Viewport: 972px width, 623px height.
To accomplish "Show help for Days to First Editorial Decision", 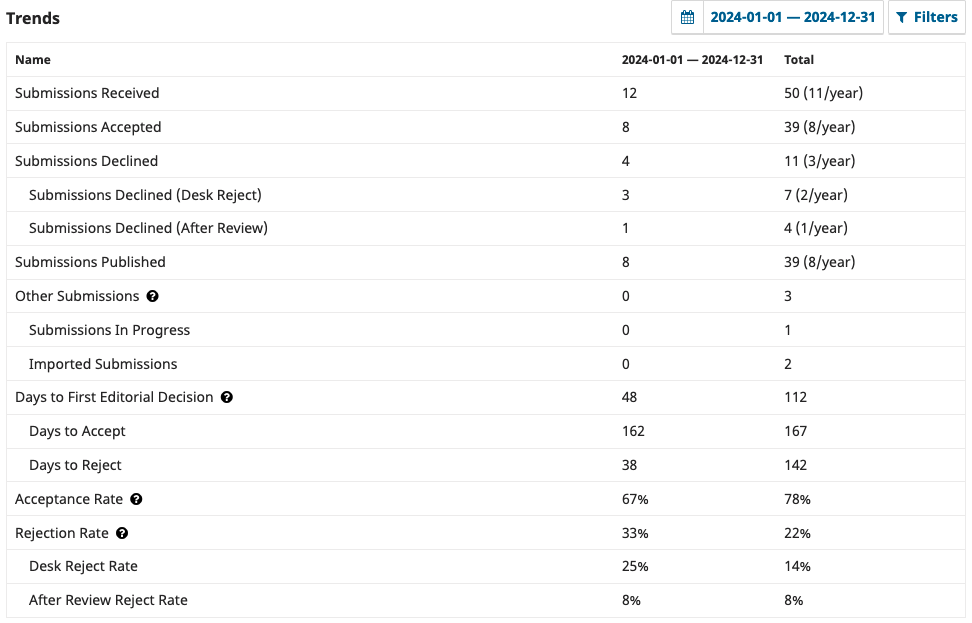I will click(x=227, y=397).
